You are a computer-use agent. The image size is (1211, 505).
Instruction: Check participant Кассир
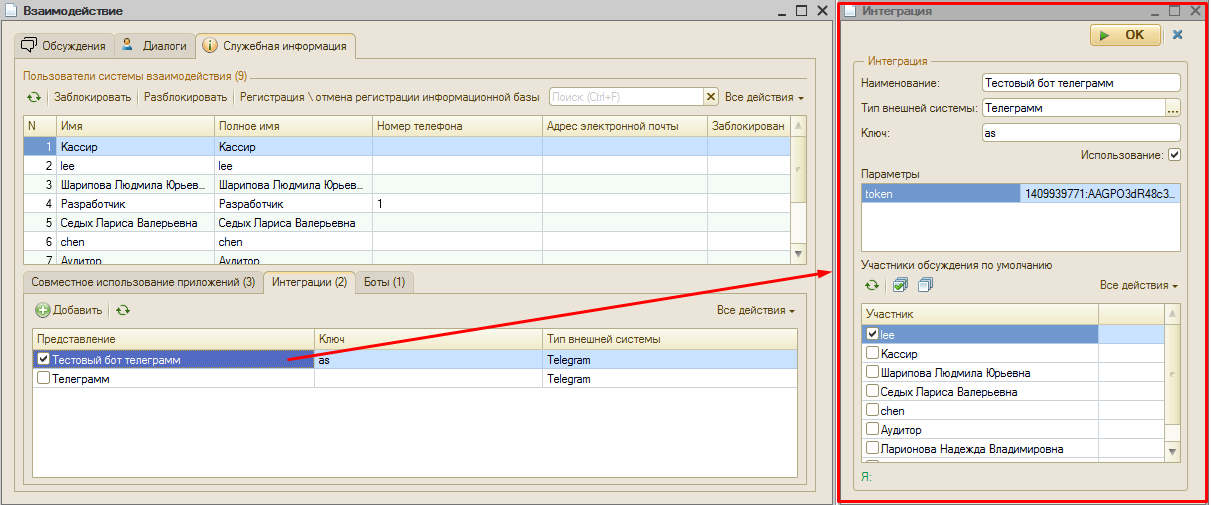(x=873, y=354)
